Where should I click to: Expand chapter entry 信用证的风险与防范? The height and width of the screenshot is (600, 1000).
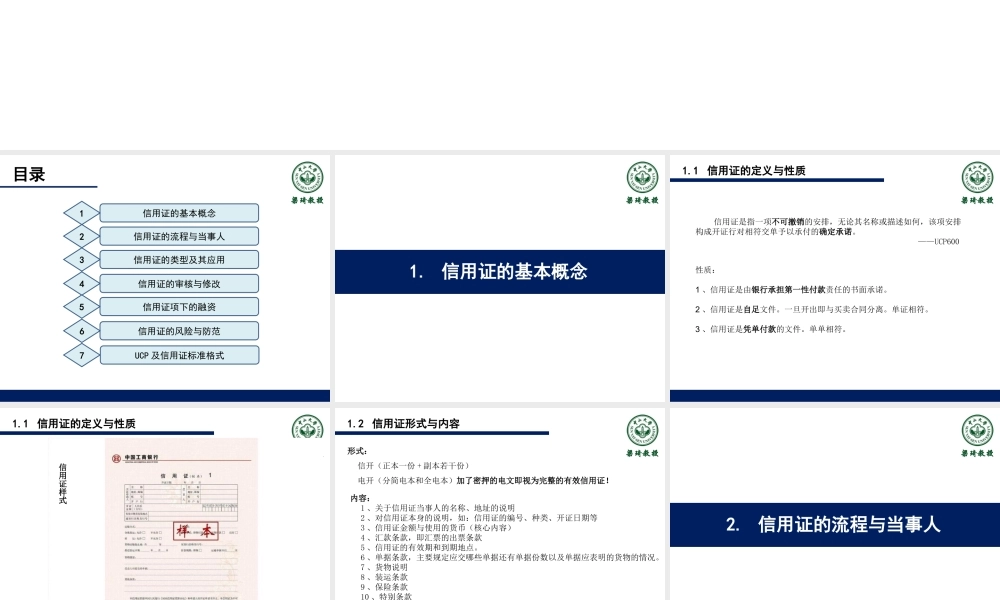tap(178, 330)
